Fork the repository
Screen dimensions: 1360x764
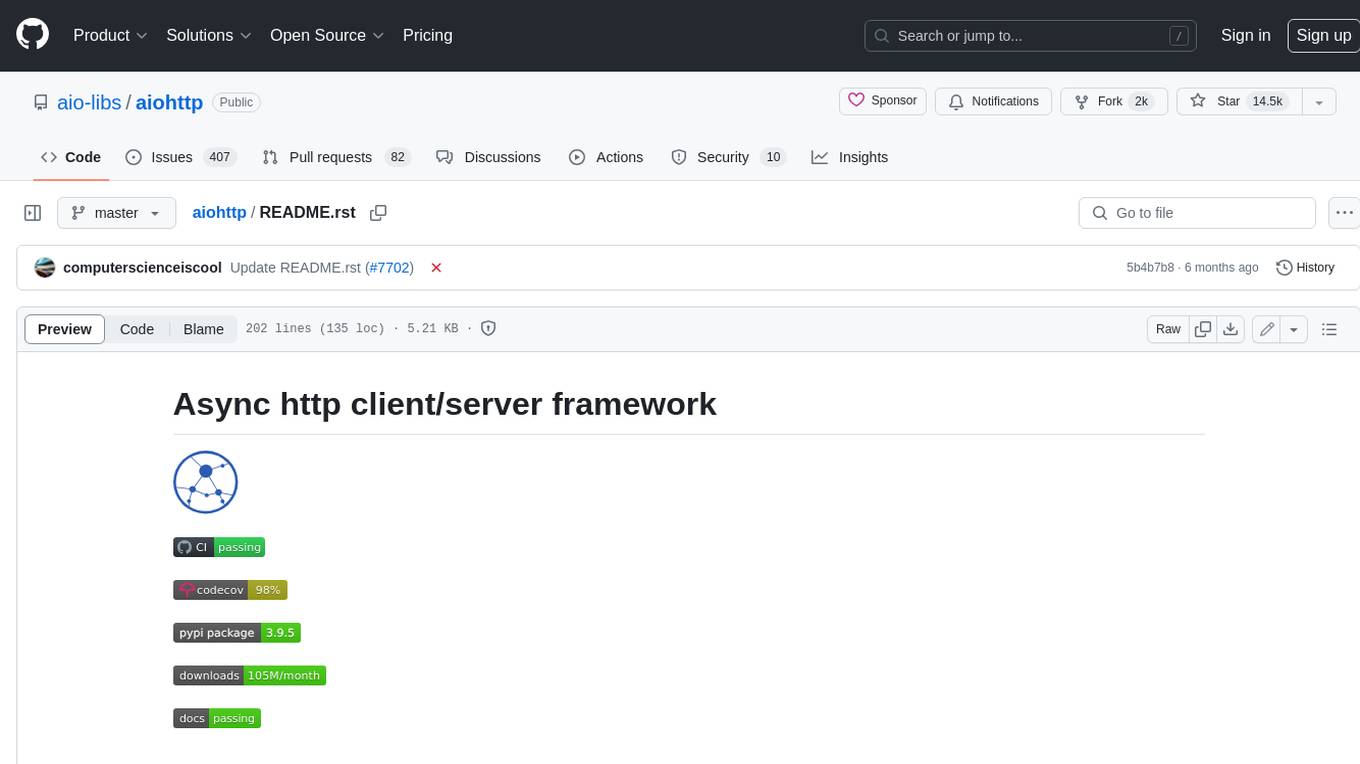[x=1114, y=101]
